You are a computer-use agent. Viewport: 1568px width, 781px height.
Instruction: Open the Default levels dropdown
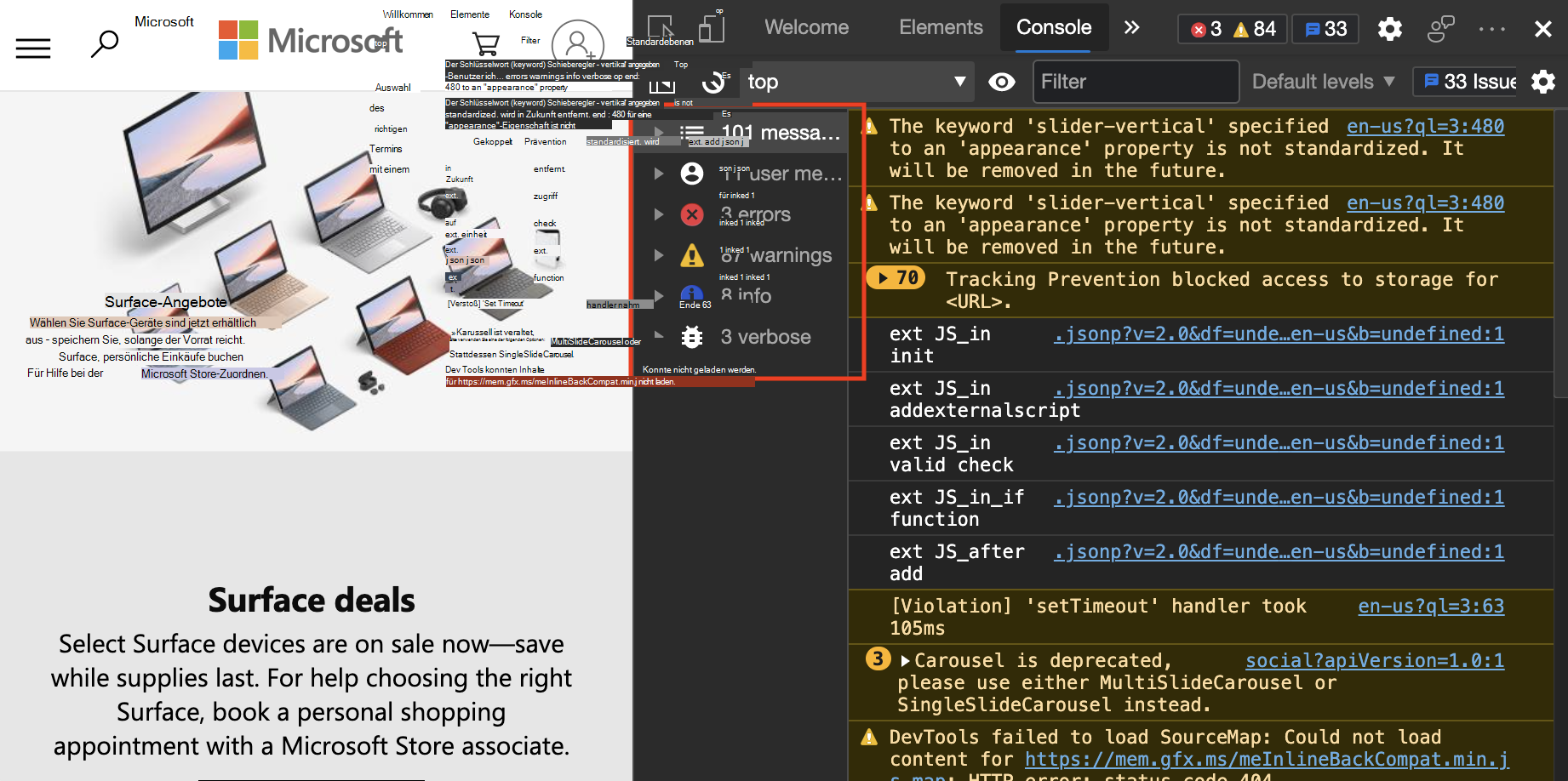[1323, 82]
